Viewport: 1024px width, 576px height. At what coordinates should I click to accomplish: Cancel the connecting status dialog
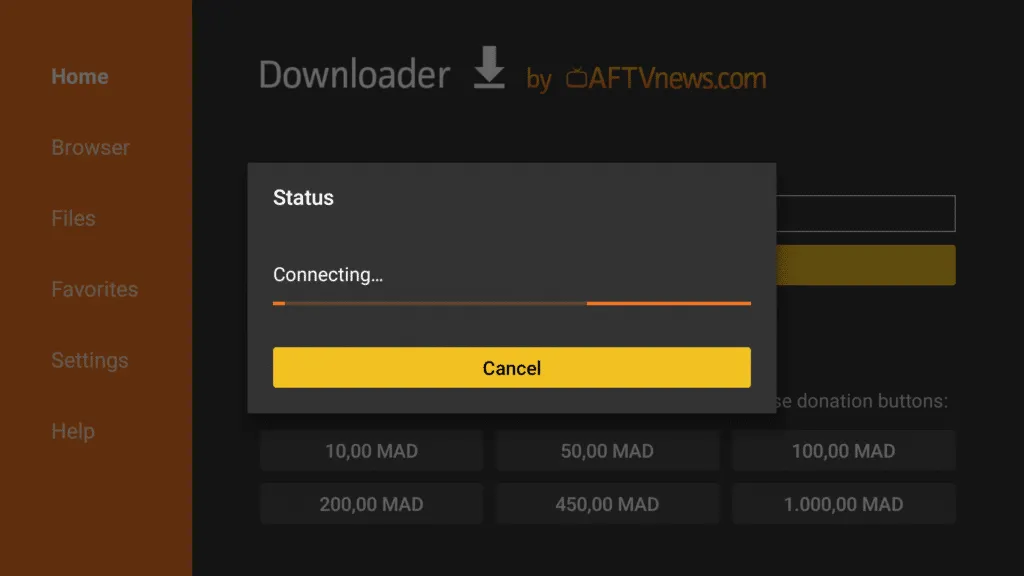point(511,367)
